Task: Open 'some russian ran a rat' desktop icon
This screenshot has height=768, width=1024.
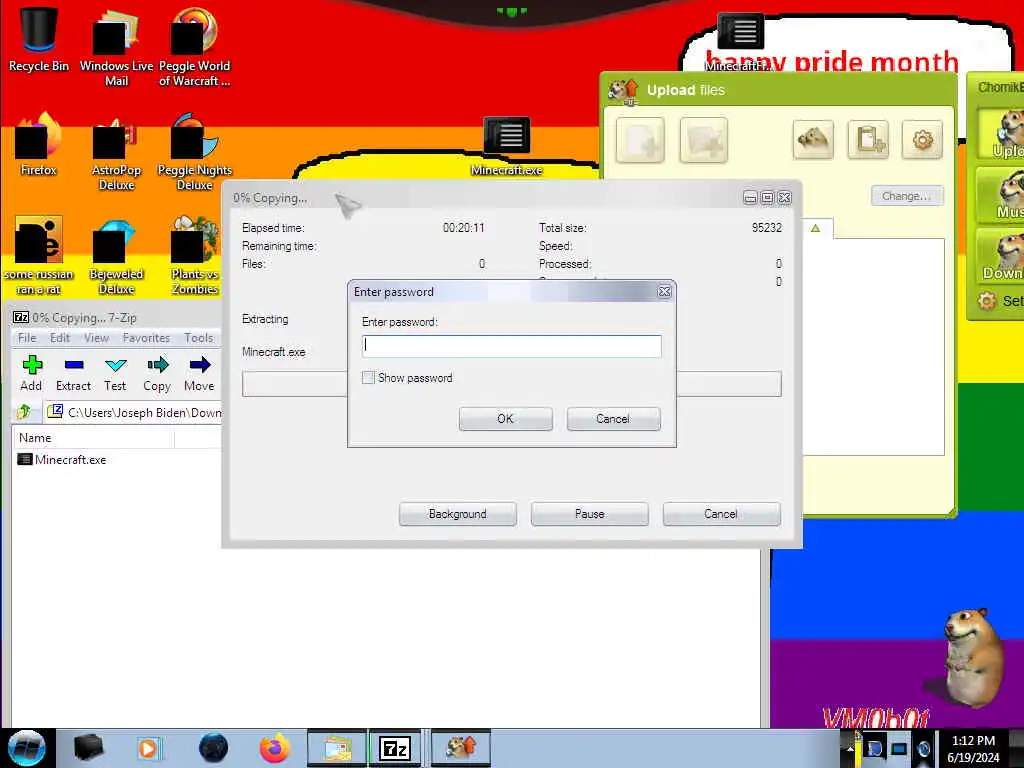Action: (x=39, y=255)
